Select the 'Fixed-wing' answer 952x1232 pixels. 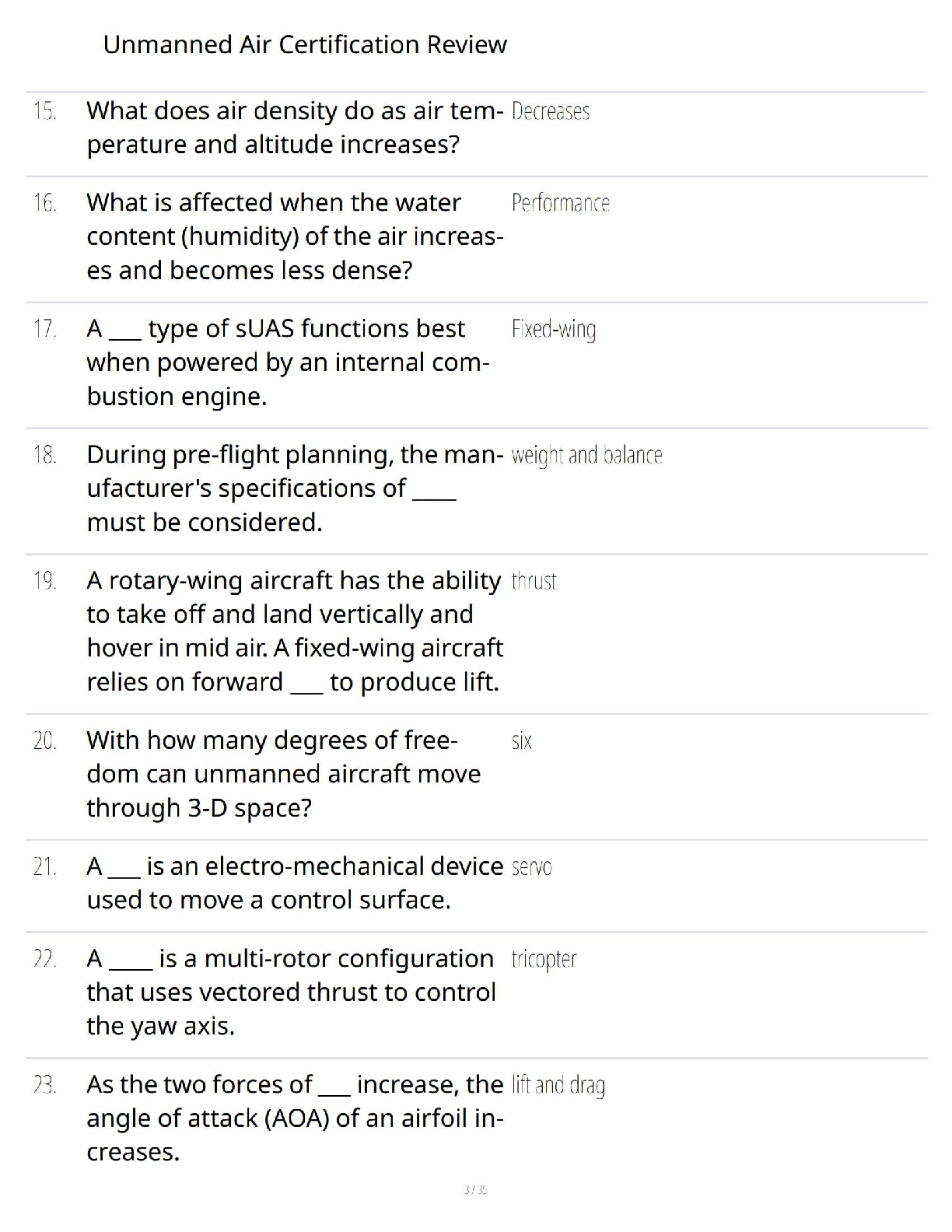click(x=554, y=330)
